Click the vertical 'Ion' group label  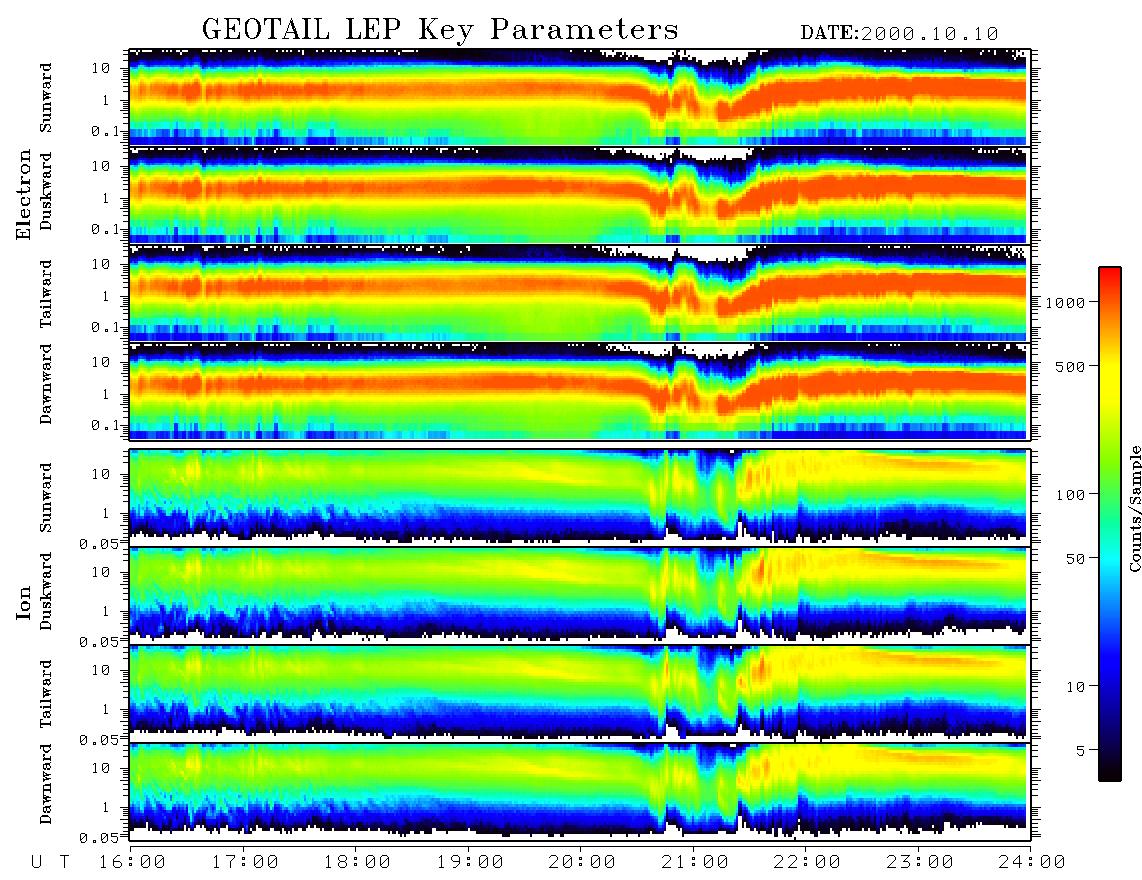(x=24, y=602)
